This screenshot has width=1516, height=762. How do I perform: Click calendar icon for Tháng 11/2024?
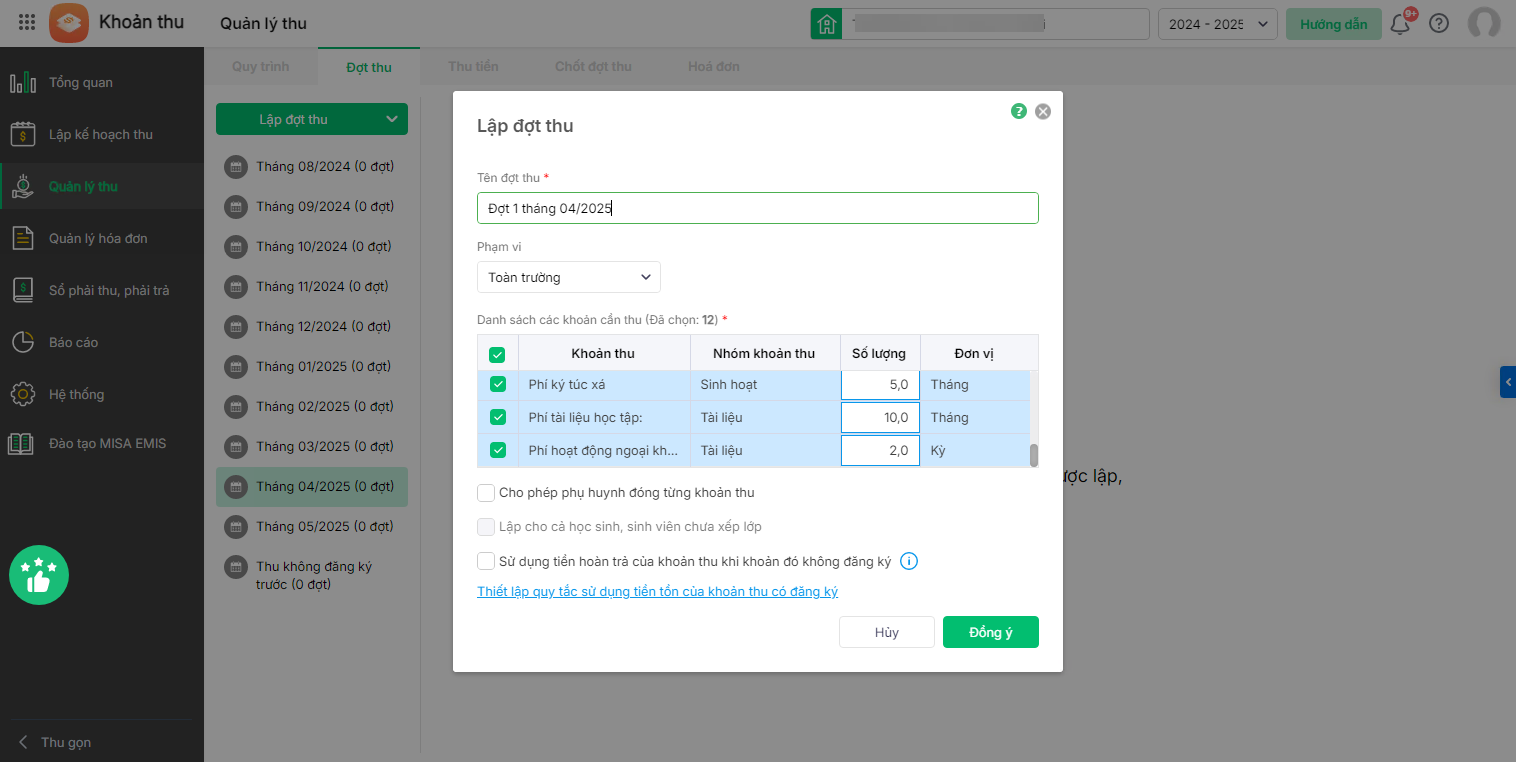(x=235, y=287)
